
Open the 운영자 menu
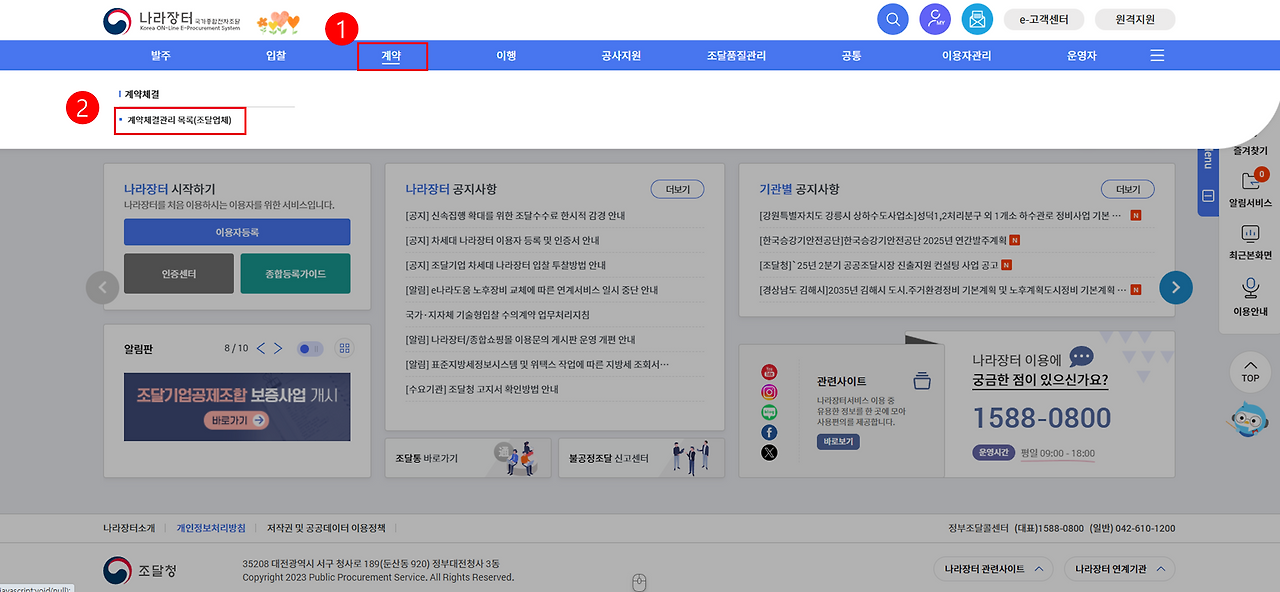point(1081,56)
